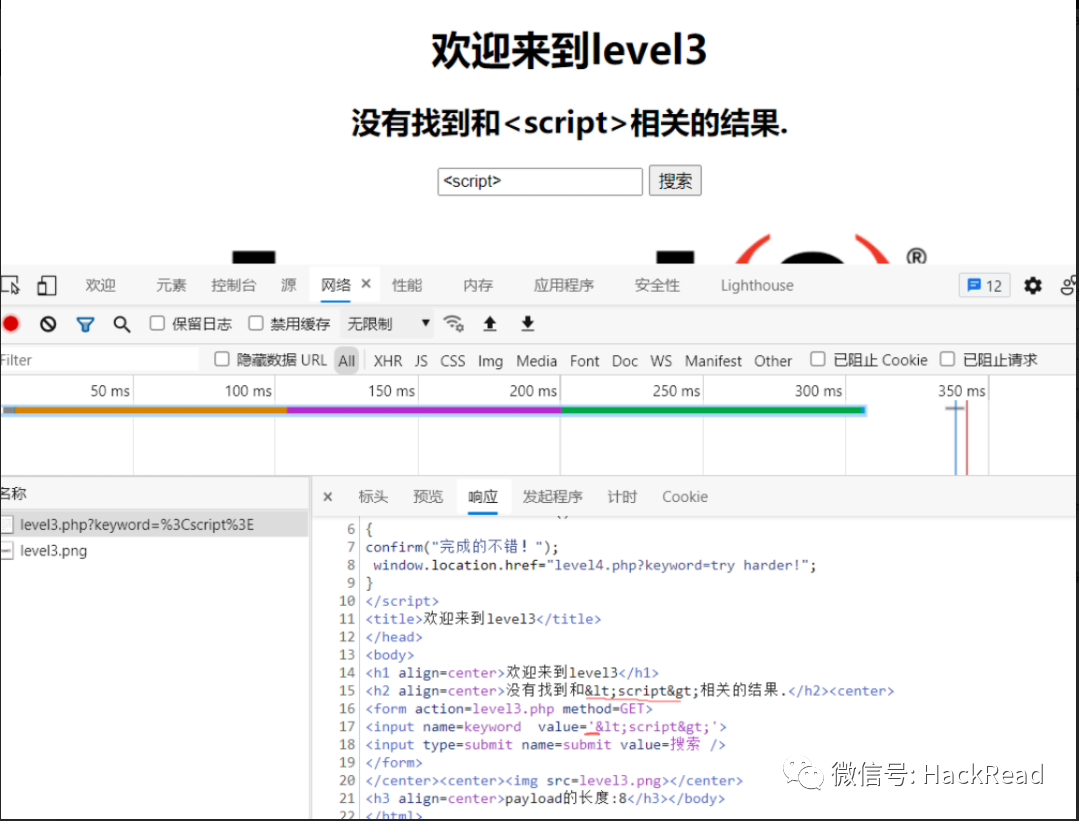Open the feedback person icon
Screen dimensions: 1079x821
tap(1069, 285)
